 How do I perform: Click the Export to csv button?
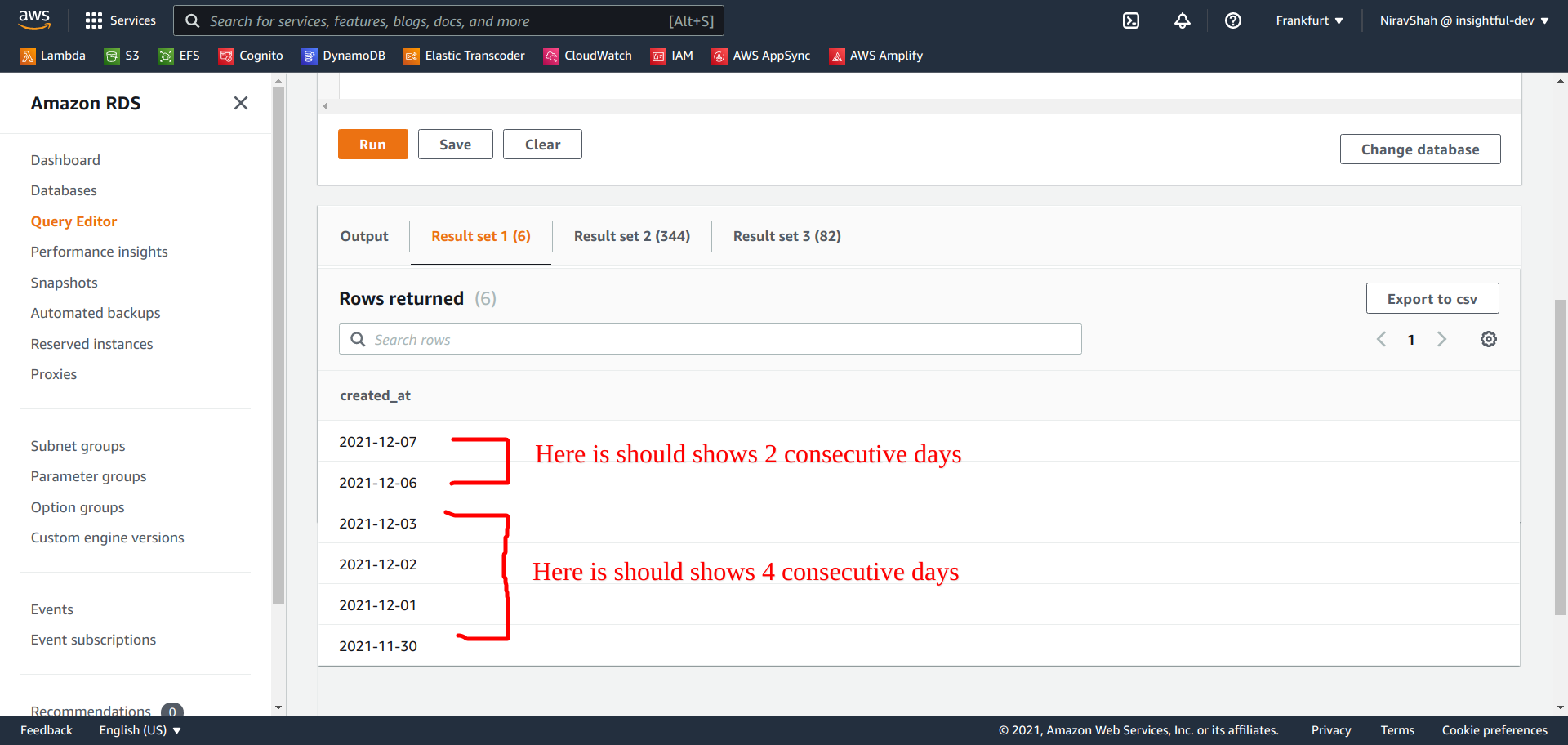click(x=1432, y=299)
